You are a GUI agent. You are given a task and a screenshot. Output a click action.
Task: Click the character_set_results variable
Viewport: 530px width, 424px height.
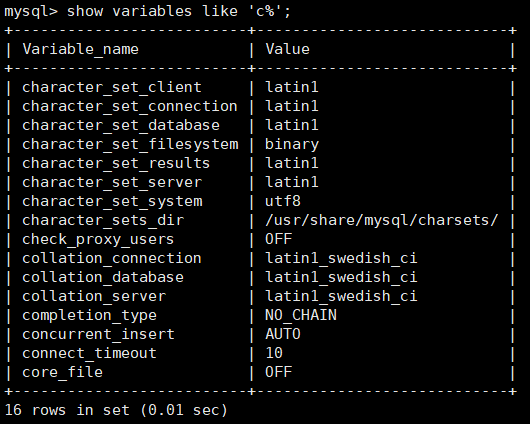(116, 163)
